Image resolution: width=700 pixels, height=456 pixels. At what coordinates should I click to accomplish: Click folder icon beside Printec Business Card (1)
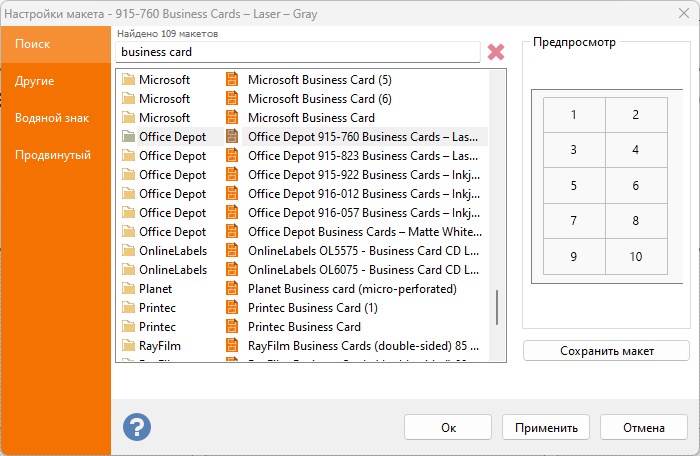point(129,308)
